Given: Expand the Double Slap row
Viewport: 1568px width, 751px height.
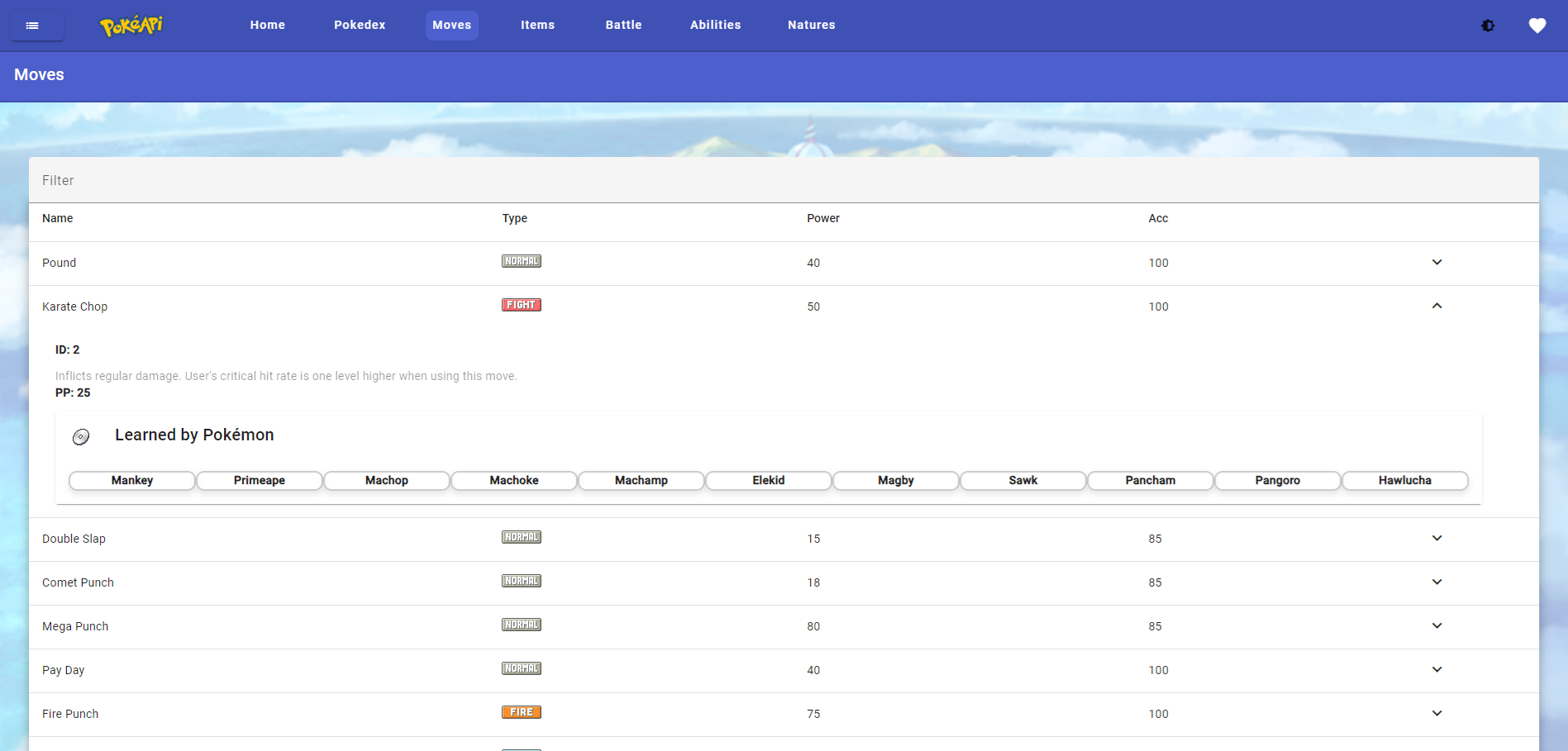Looking at the screenshot, I should tap(1437, 538).
